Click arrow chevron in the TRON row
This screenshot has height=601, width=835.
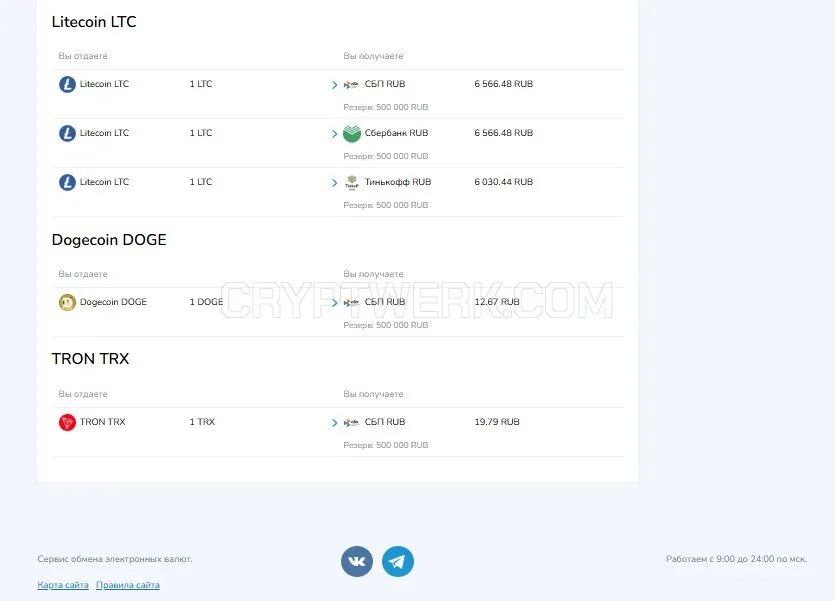tap(334, 423)
